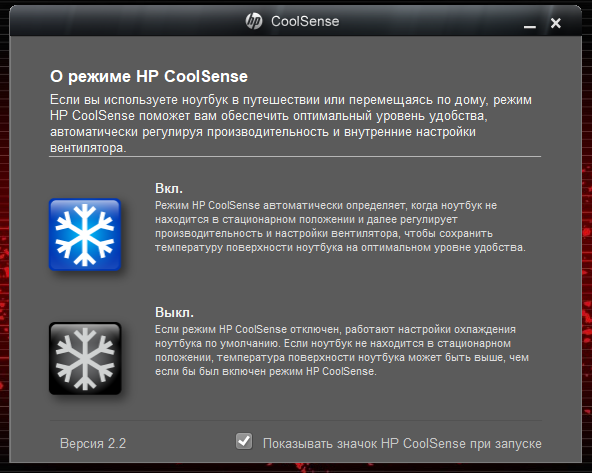This screenshot has width=592, height=473.
Task: Enable CoolSense with the blue snowflake icon
Action: 85,234
